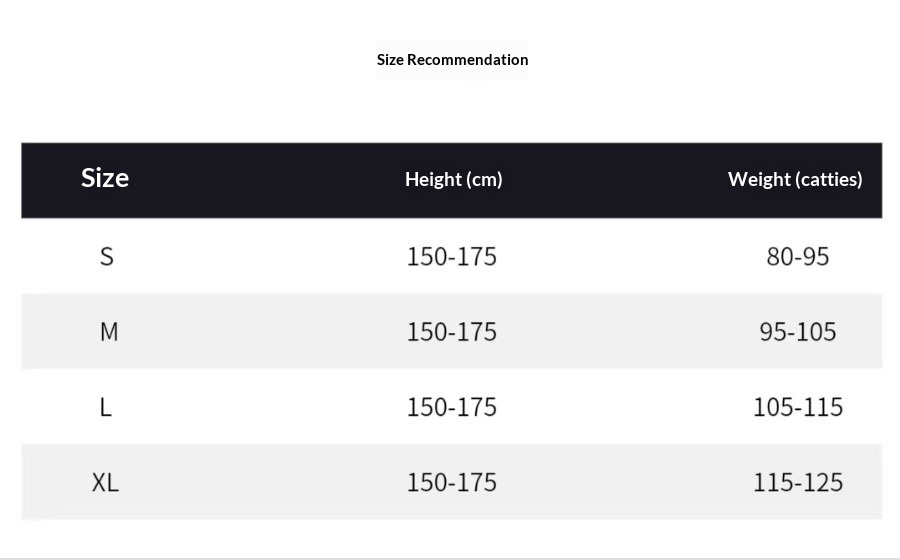Click the height value in the L row
Image resolution: width=900 pixels, height=560 pixels.
tap(451, 407)
